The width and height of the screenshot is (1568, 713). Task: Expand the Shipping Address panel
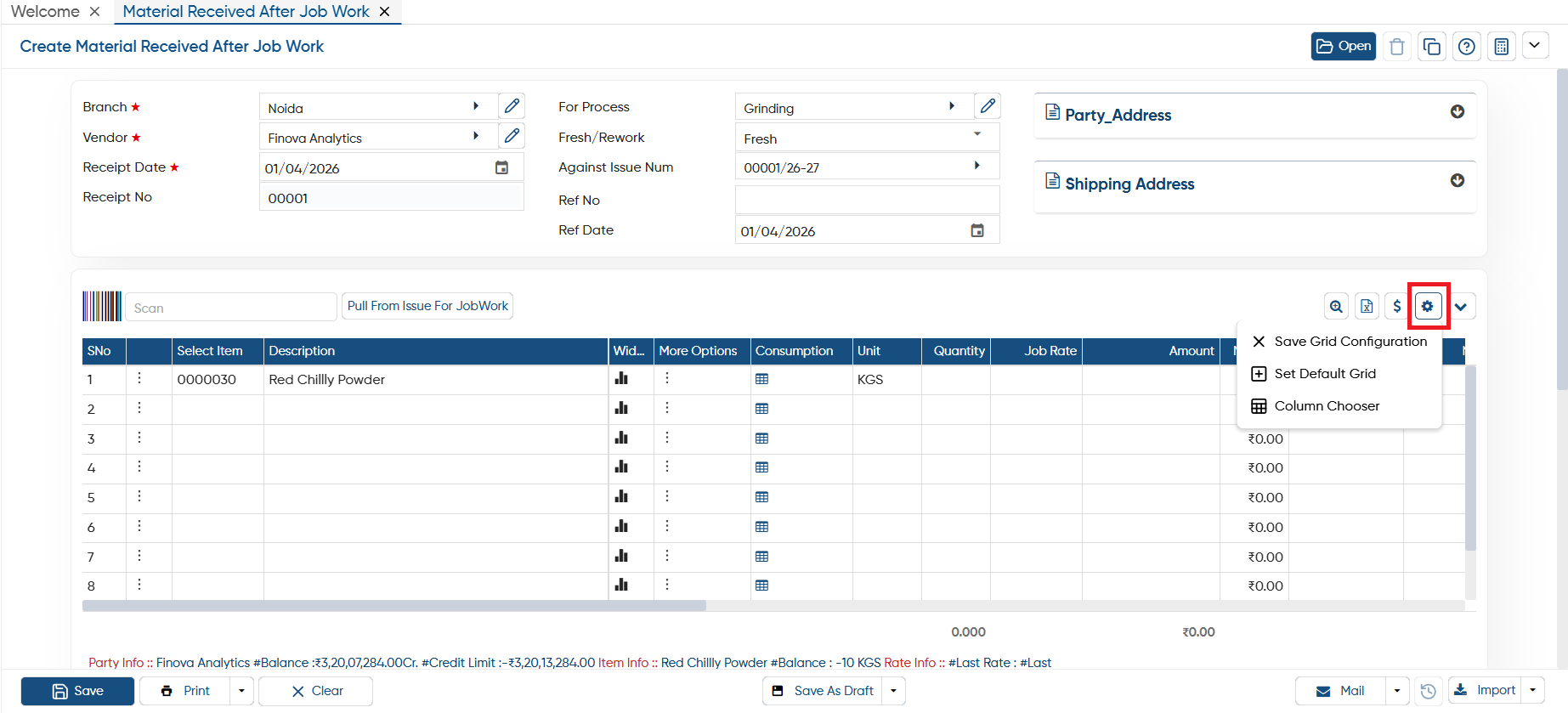[1458, 181]
